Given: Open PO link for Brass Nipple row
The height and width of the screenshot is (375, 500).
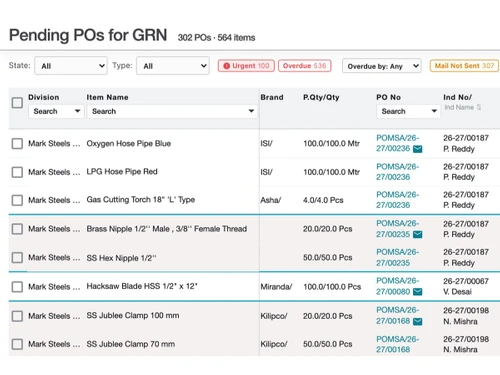Looking at the screenshot, I should [397, 229].
